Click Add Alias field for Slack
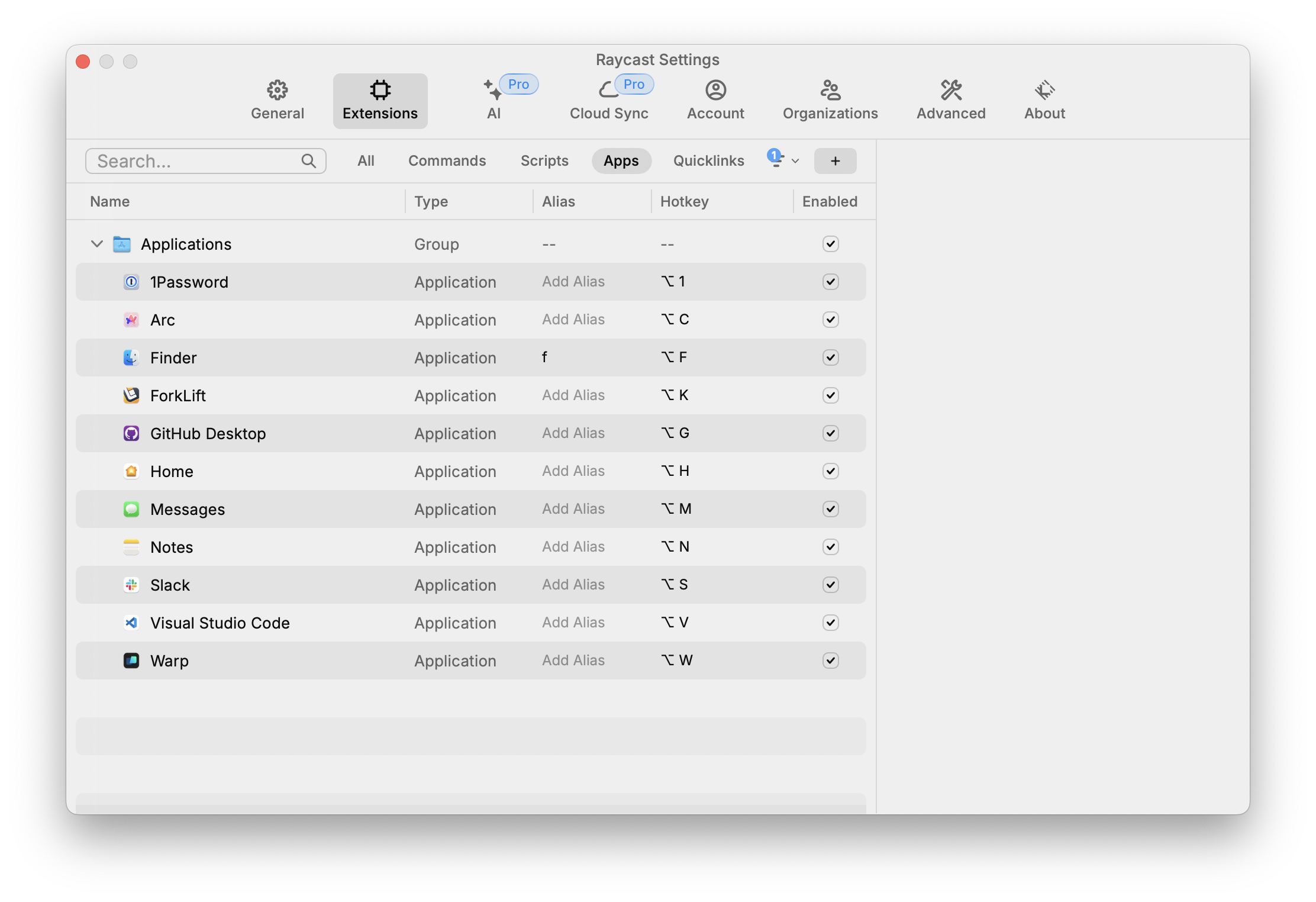Screen dimensions: 1316x902 573,585
